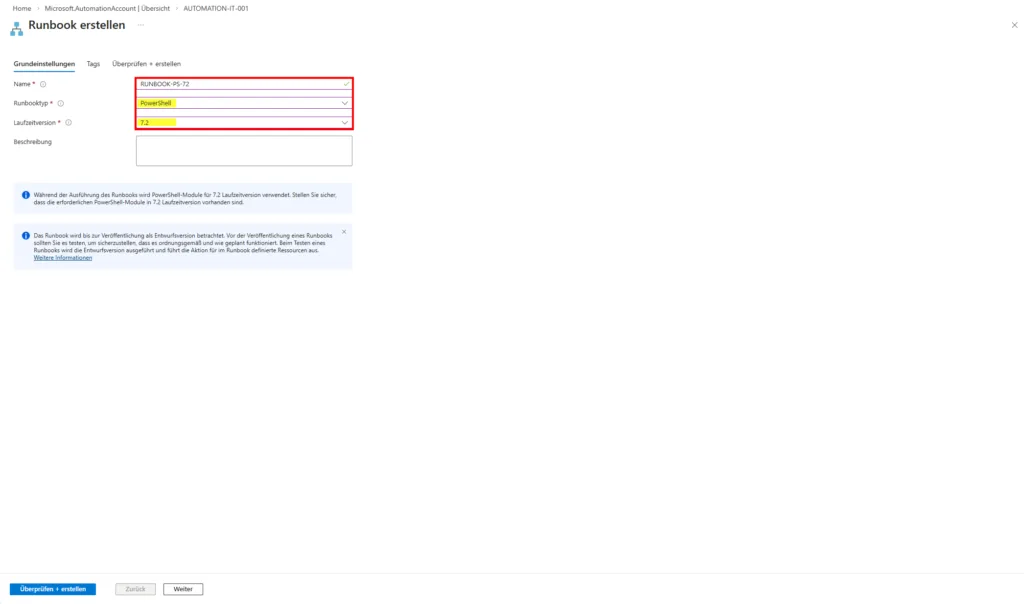Screen dimensions: 1024x604
Task: Switch to the Tags tab
Action: 93,64
